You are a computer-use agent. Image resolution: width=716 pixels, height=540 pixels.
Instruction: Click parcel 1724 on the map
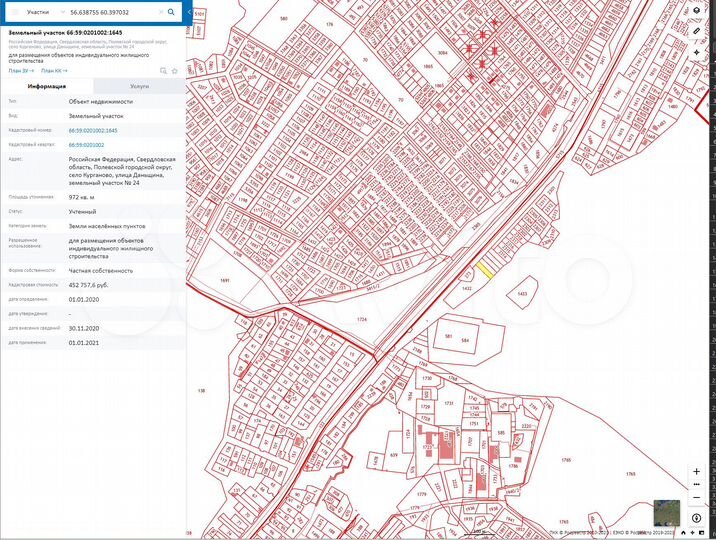(x=362, y=320)
